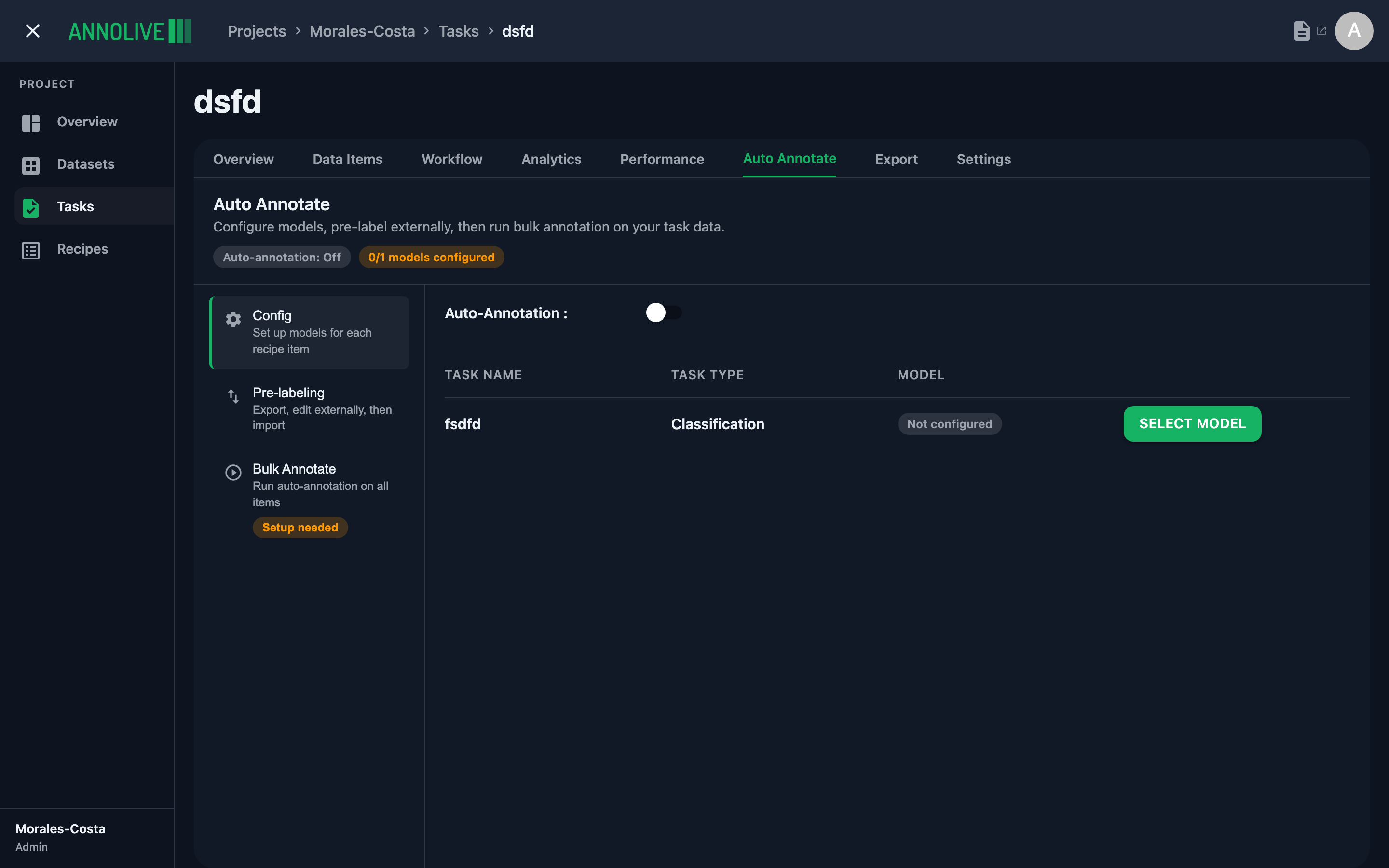Open the Overview tab of the task
This screenshot has width=1389, height=868.
244,159
